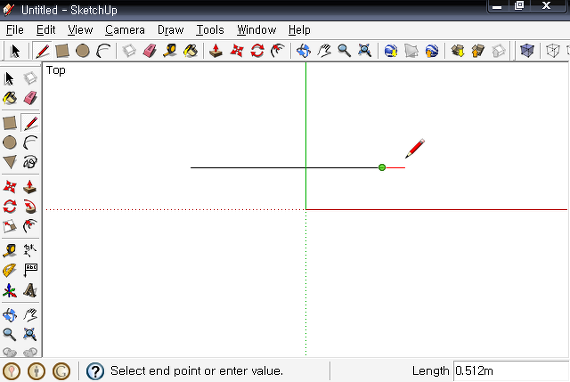The image size is (570, 382).
Task: Open the File menu
Action: 15,30
